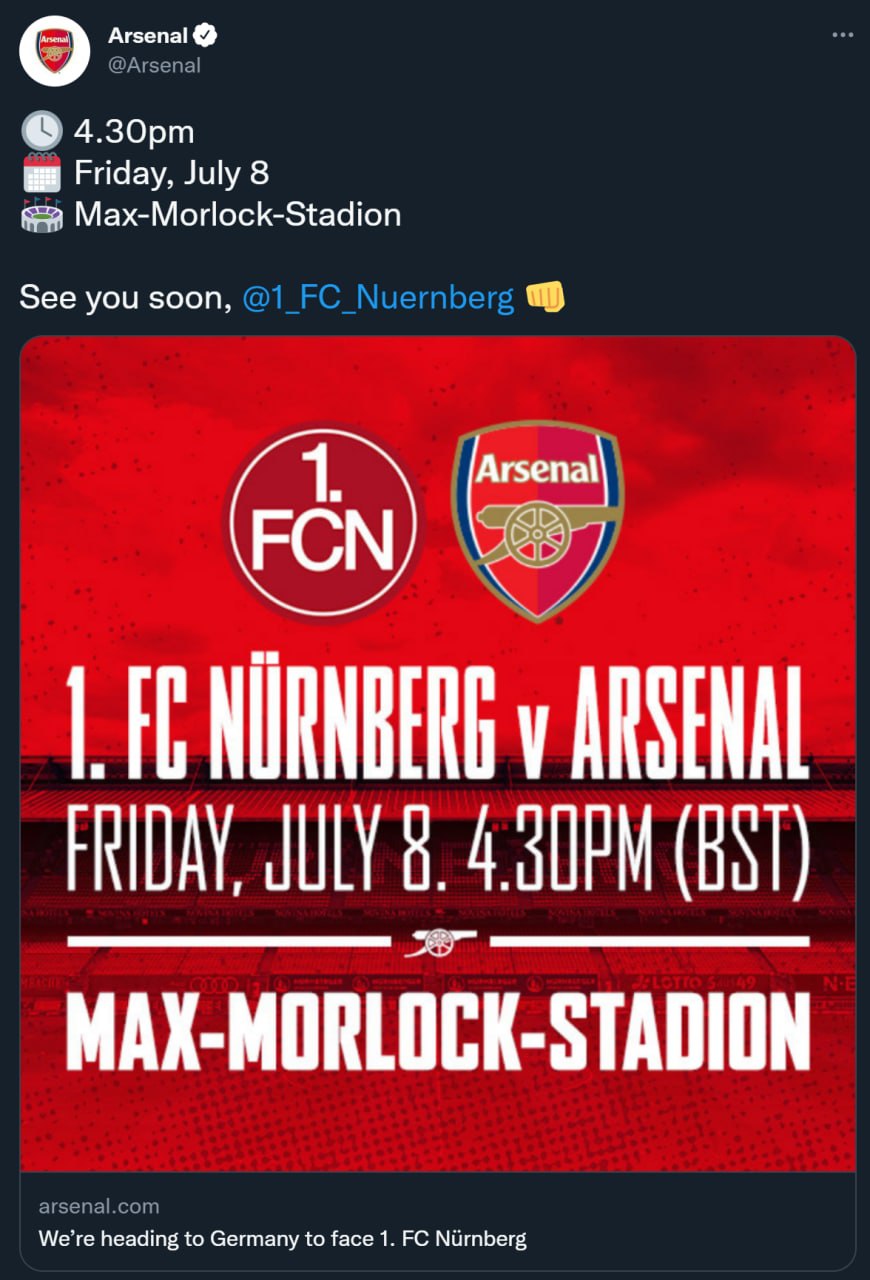Click the 'See you soon,' tweet text

point(126,297)
